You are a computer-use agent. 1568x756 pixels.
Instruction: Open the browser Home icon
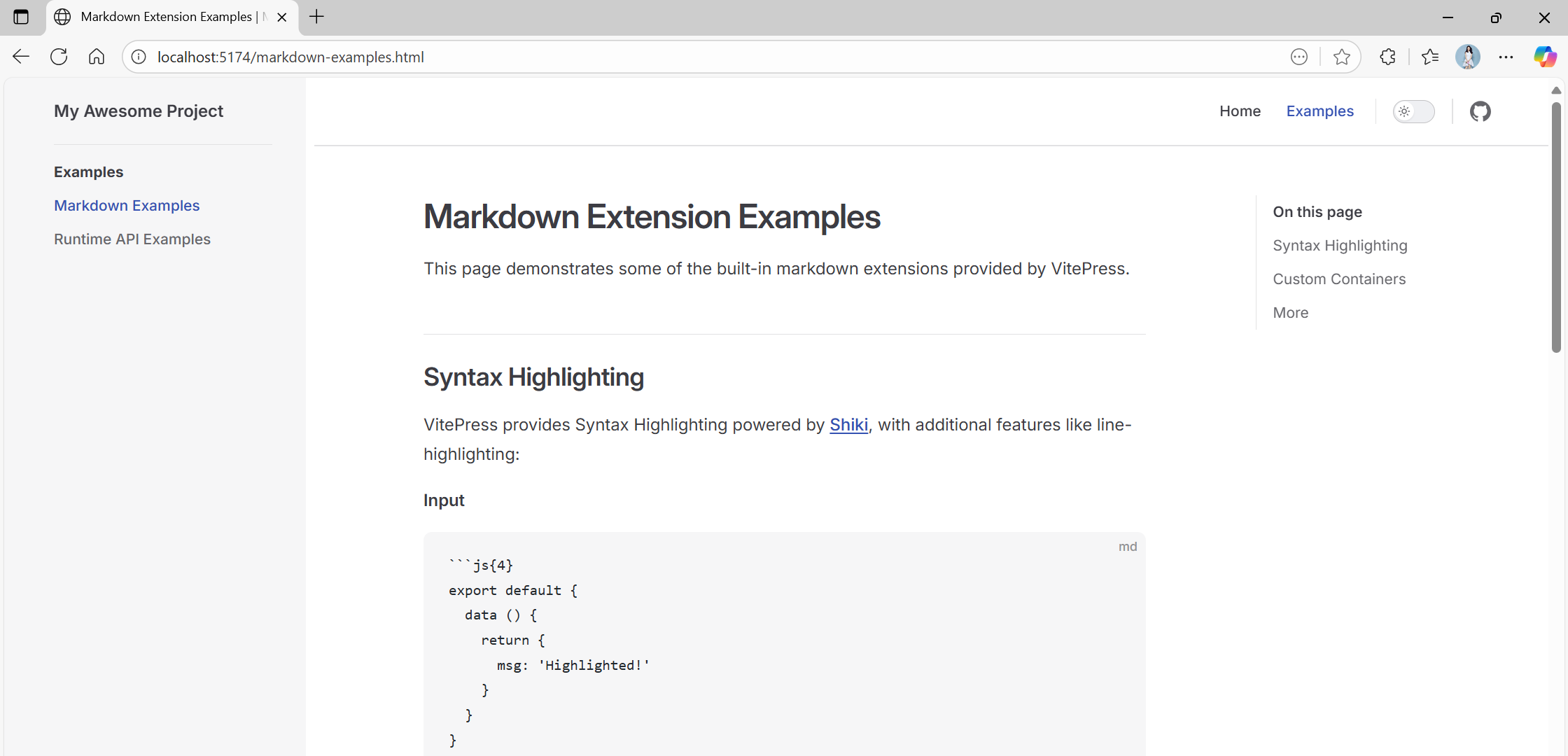pos(97,57)
